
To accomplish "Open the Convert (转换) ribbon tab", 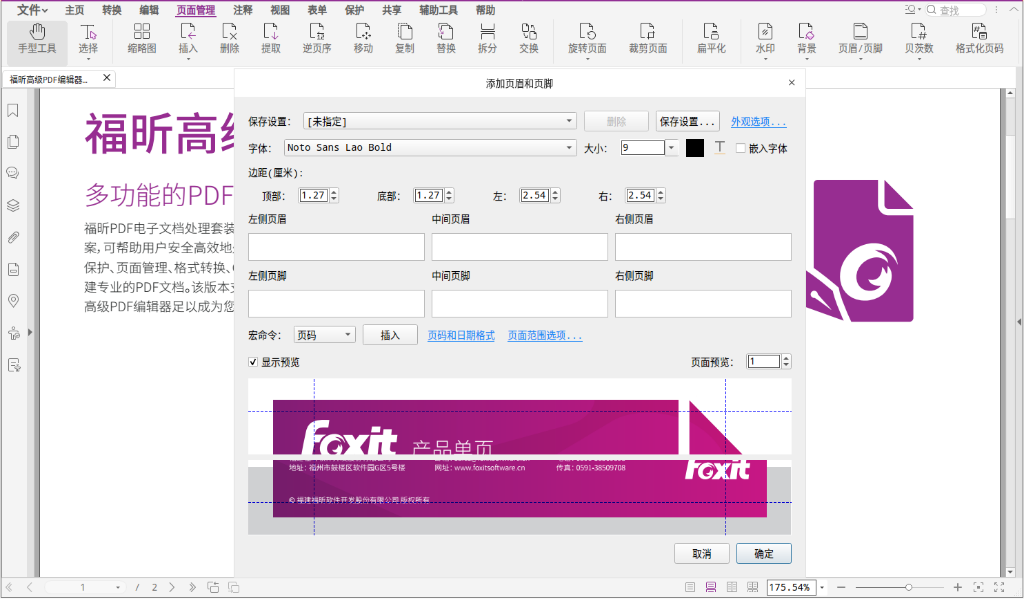I will (112, 10).
